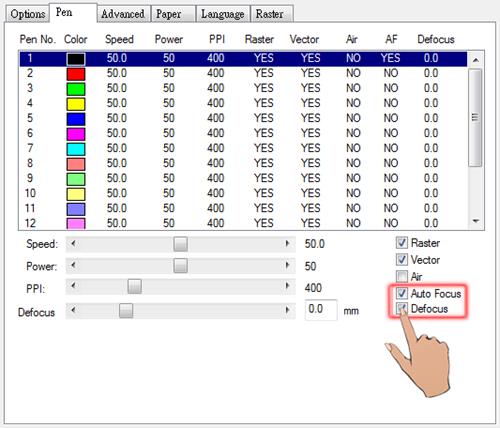Open the Paper tab
The height and width of the screenshot is (428, 500).
pyautogui.click(x=173, y=14)
